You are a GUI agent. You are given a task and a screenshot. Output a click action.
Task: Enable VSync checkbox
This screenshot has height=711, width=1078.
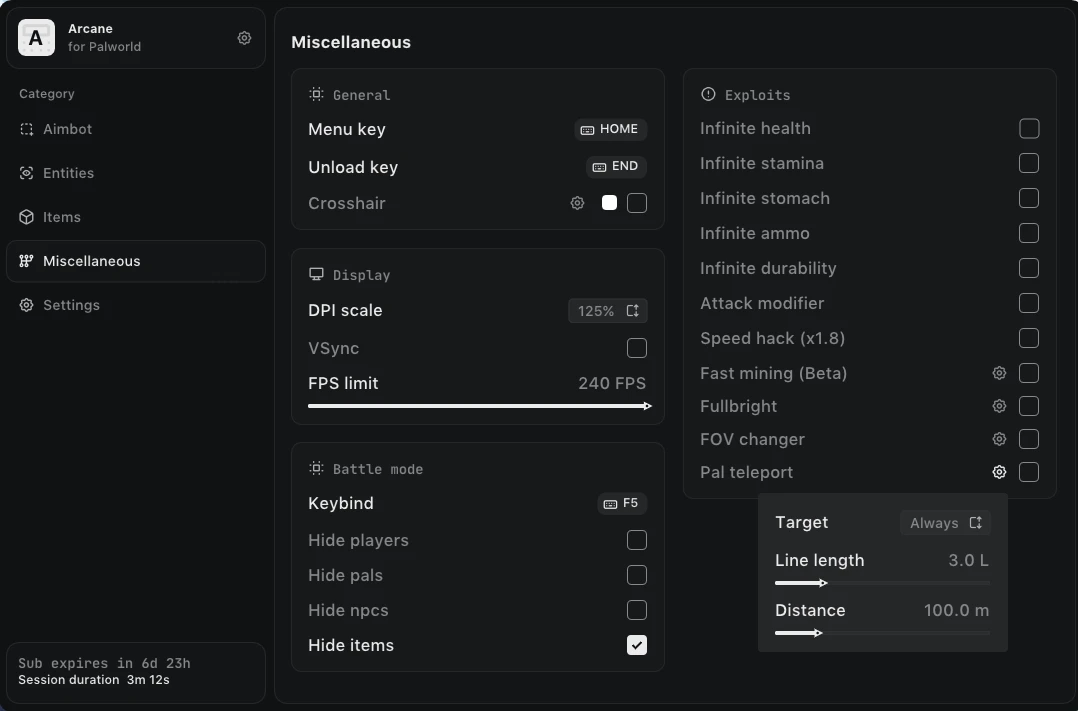pos(637,348)
